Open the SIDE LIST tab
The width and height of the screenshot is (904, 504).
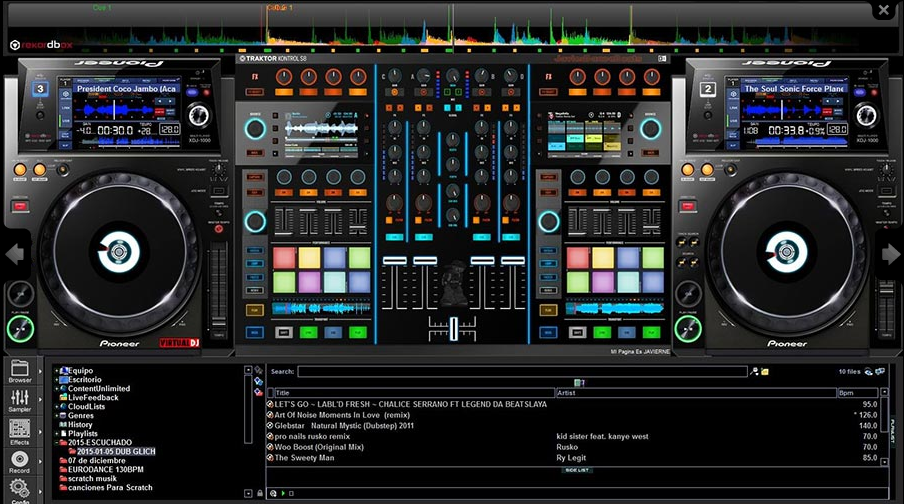point(577,471)
